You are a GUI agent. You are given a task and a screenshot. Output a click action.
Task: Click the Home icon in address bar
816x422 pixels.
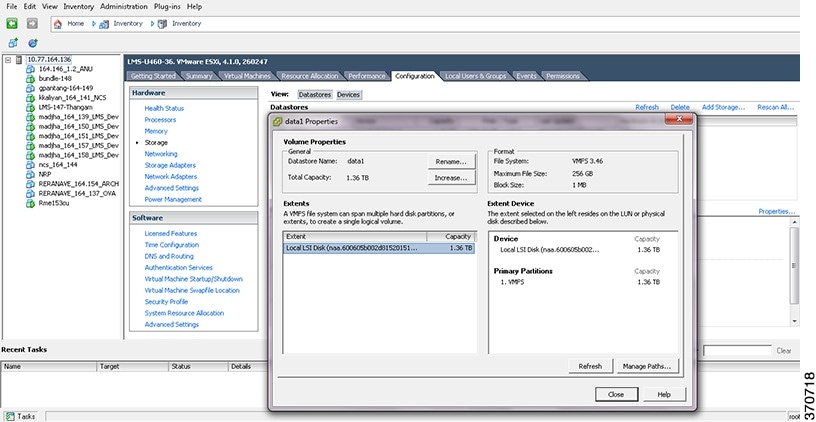(58, 24)
